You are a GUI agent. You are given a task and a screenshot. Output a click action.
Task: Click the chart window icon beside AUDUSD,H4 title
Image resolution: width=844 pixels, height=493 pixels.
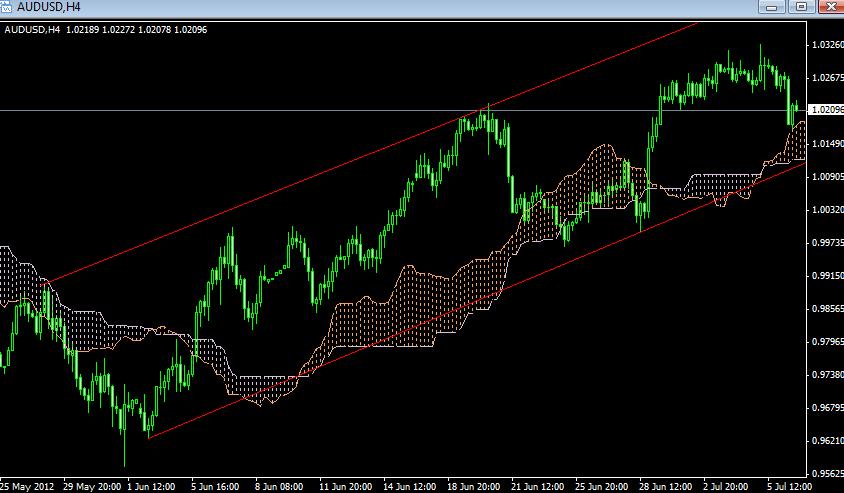coord(6,7)
